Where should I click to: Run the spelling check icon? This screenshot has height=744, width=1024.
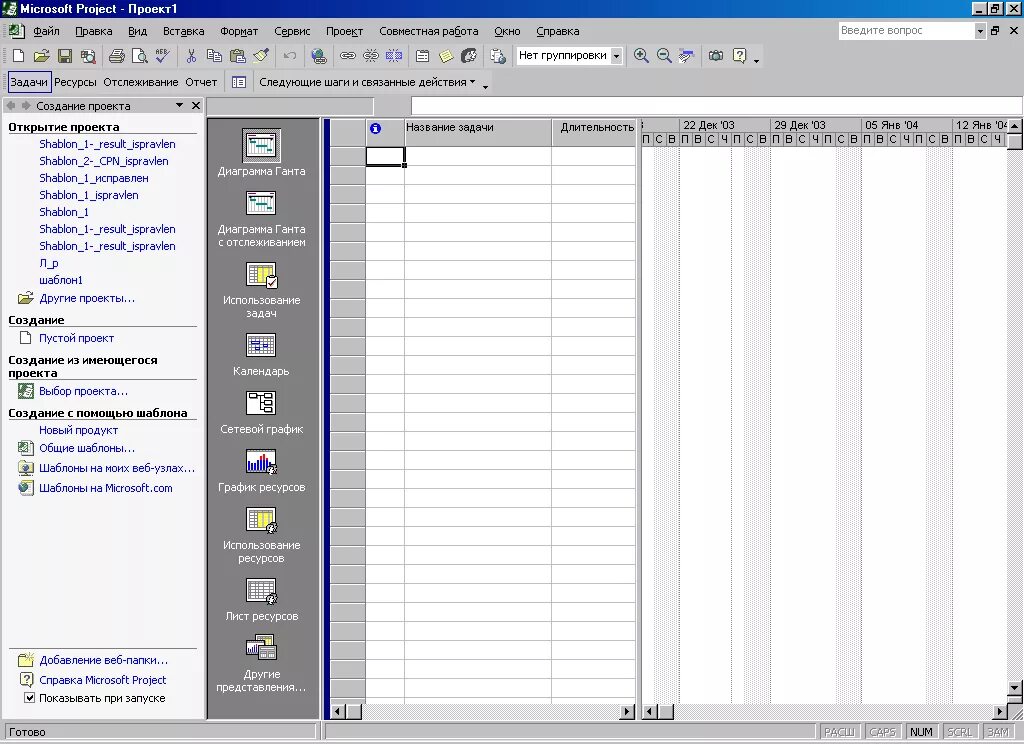click(162, 56)
